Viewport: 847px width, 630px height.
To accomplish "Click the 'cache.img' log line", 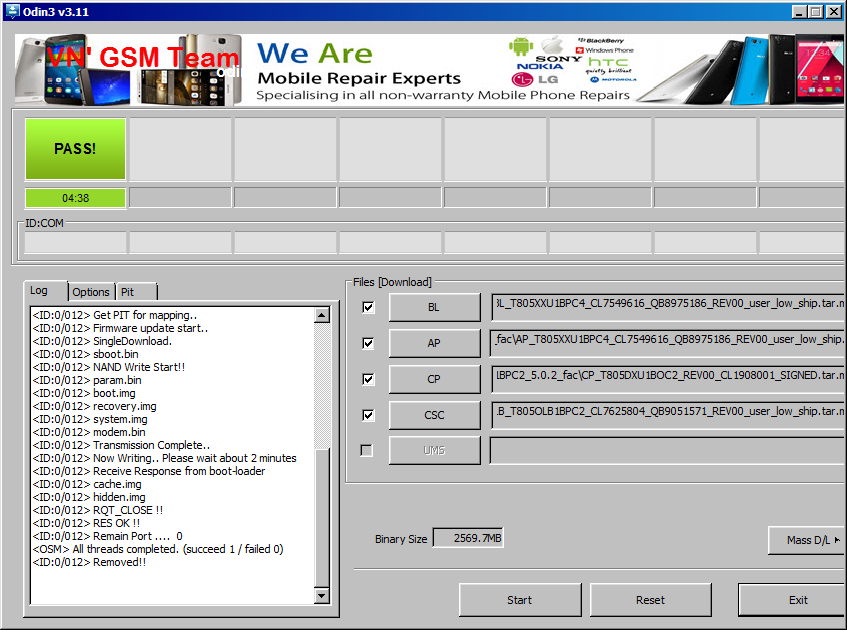I will click(x=87, y=484).
